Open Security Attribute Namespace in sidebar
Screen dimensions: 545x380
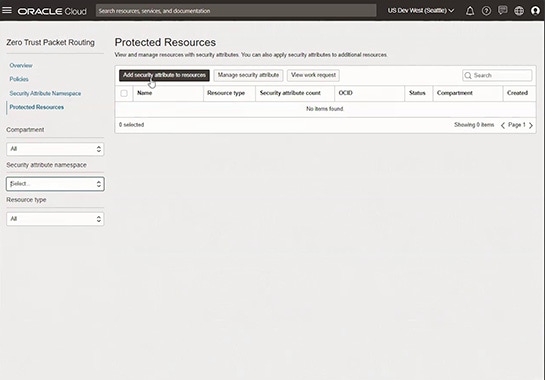tap(45, 94)
